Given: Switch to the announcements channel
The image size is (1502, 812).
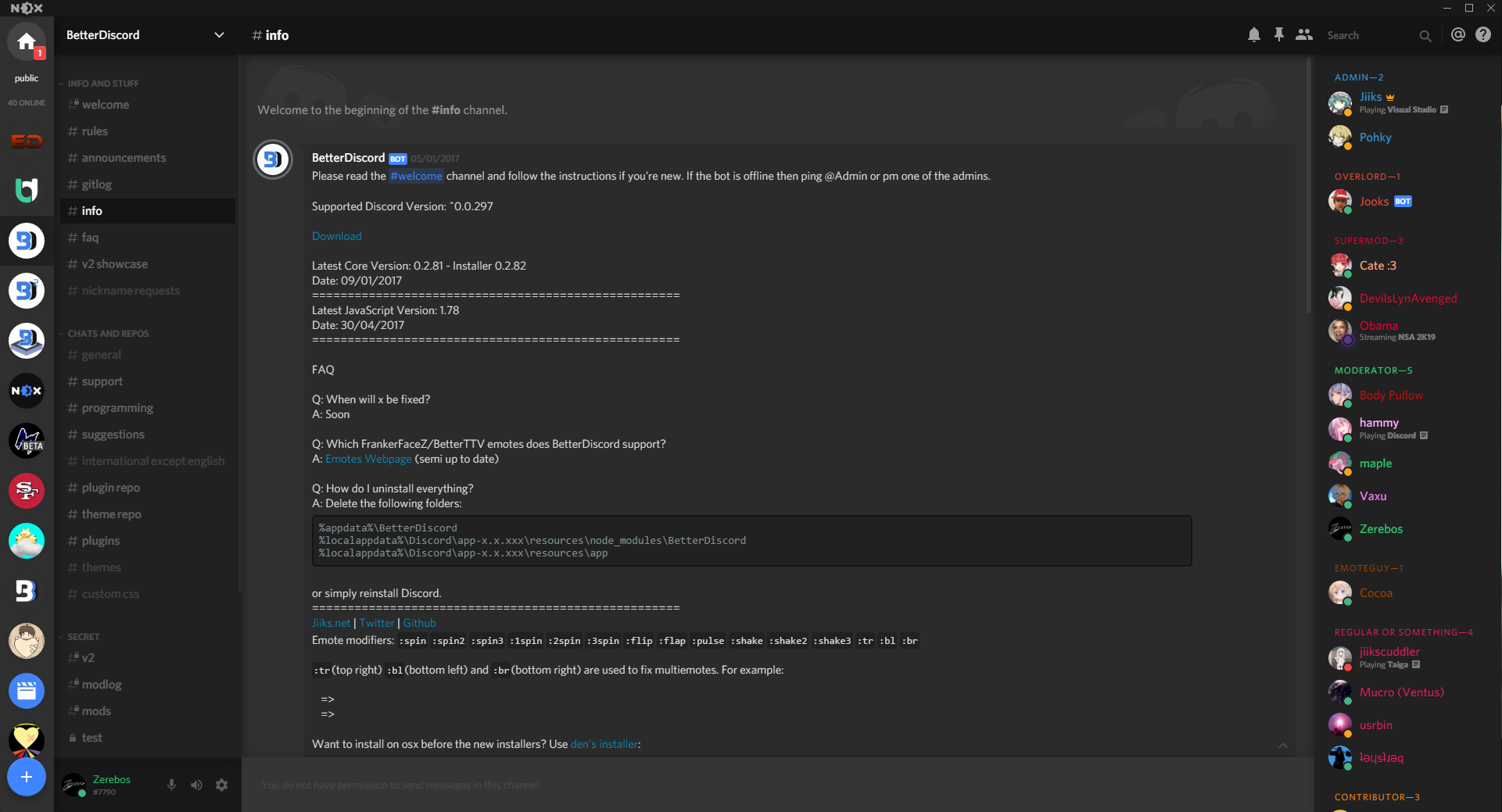Looking at the screenshot, I should point(124,158).
